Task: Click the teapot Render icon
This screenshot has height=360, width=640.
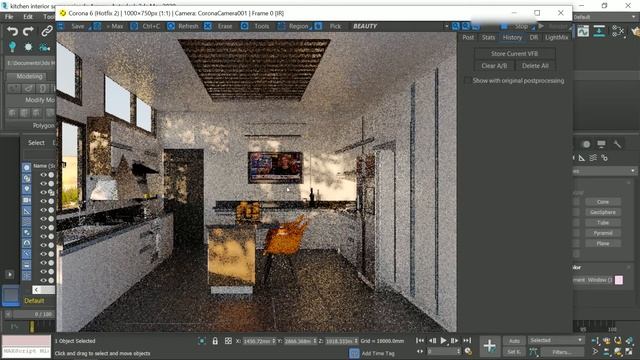Action: (x=635, y=31)
